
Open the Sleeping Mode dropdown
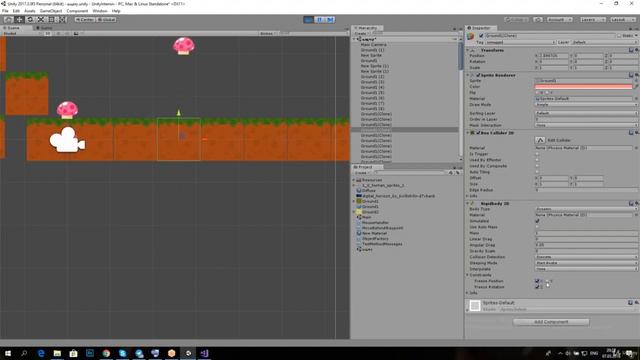[x=587, y=263]
